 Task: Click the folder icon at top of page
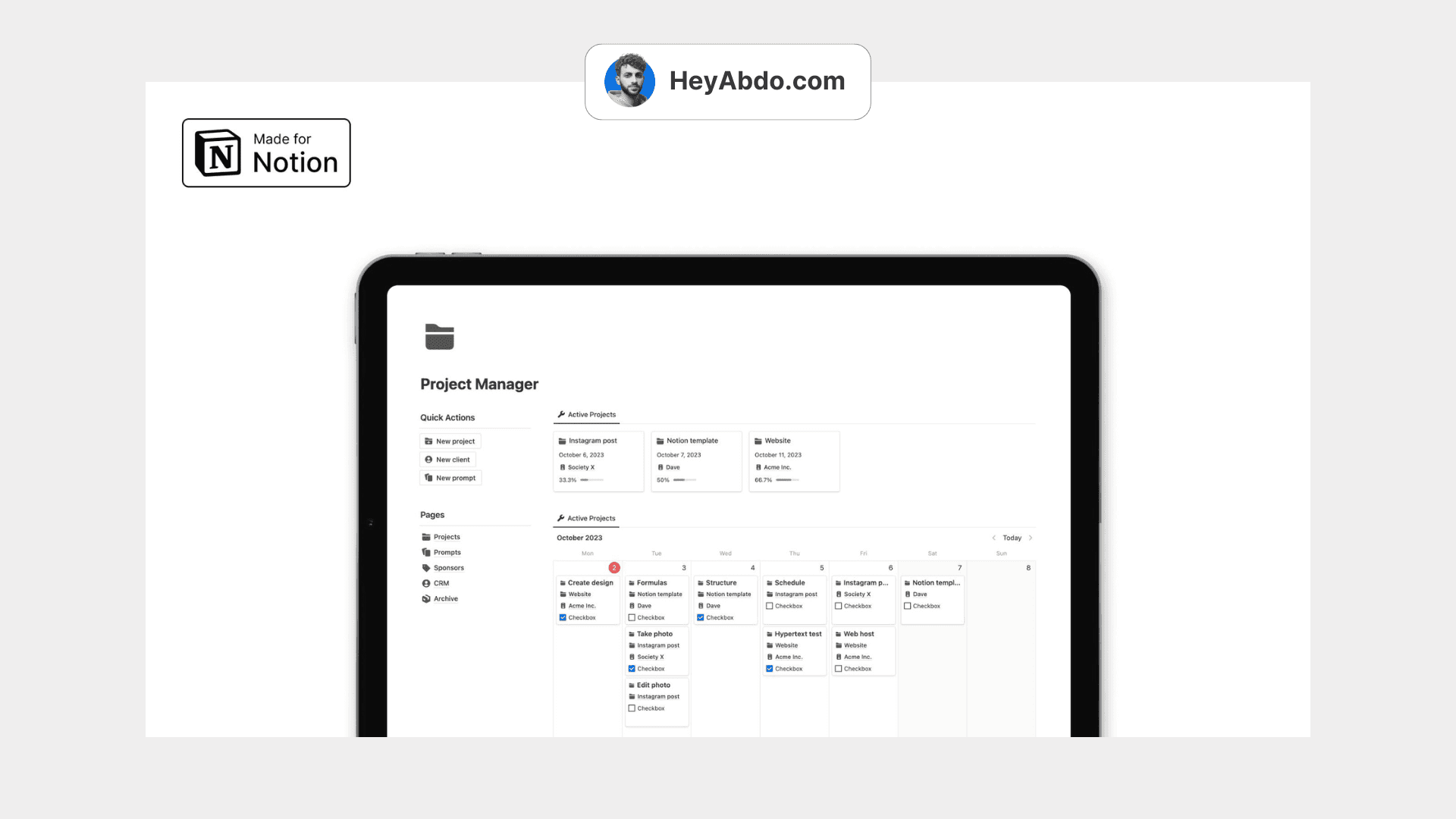coord(438,335)
